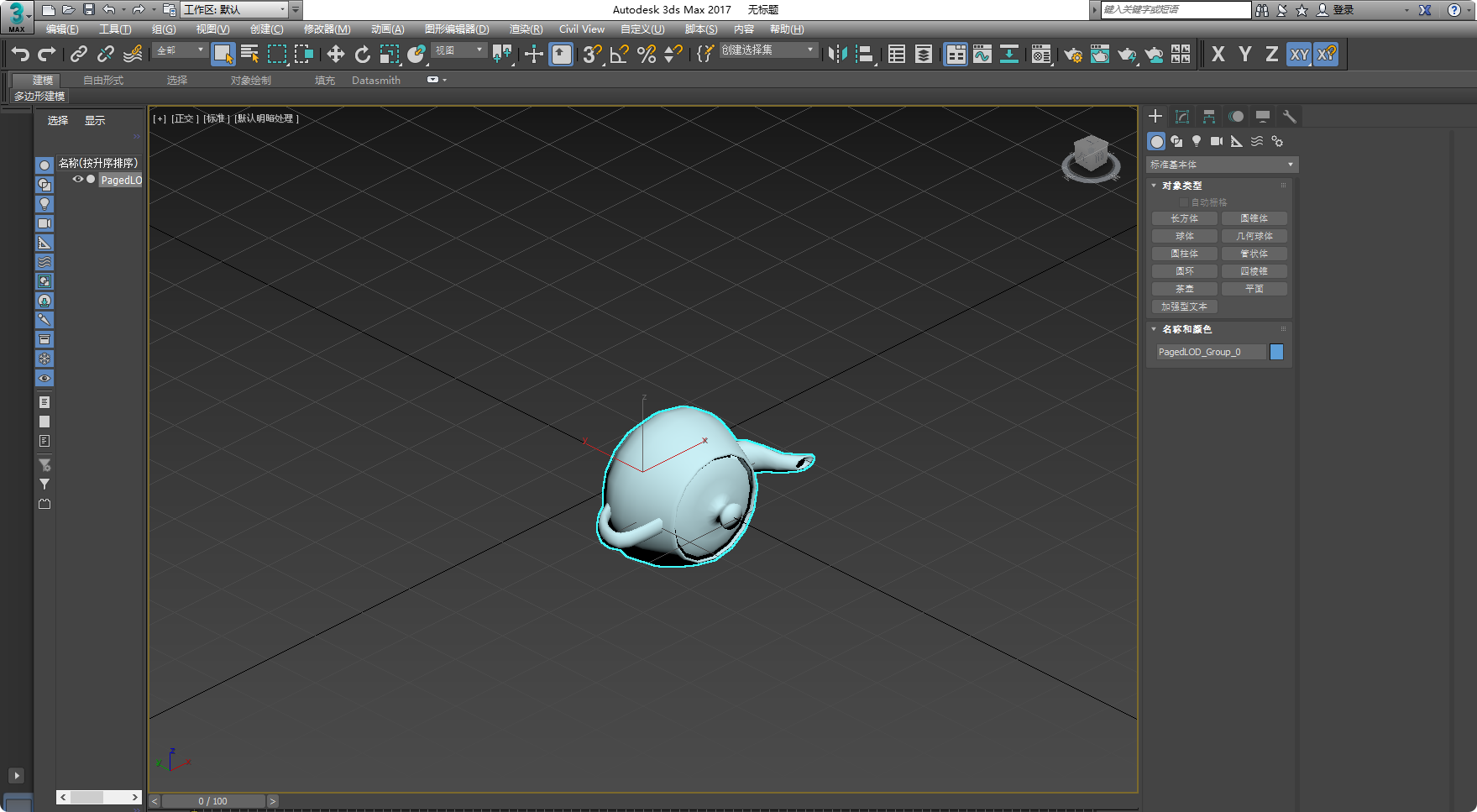Open the workspace 工作区: 默认 dropdown
1477x812 pixels.
point(234,9)
